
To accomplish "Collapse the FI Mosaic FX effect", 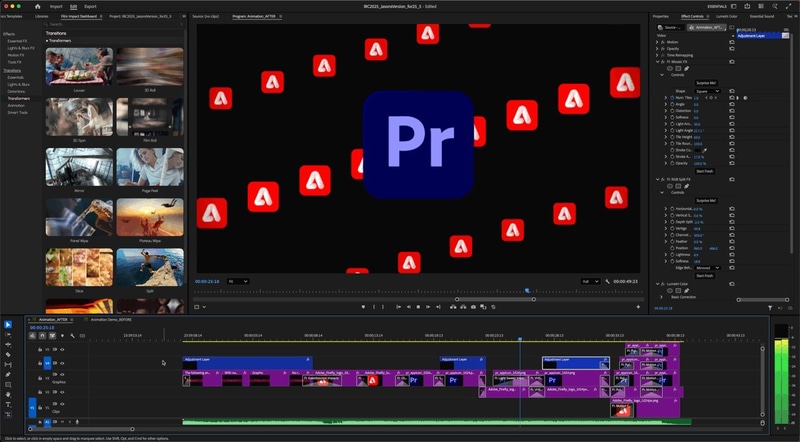I will (x=657, y=62).
